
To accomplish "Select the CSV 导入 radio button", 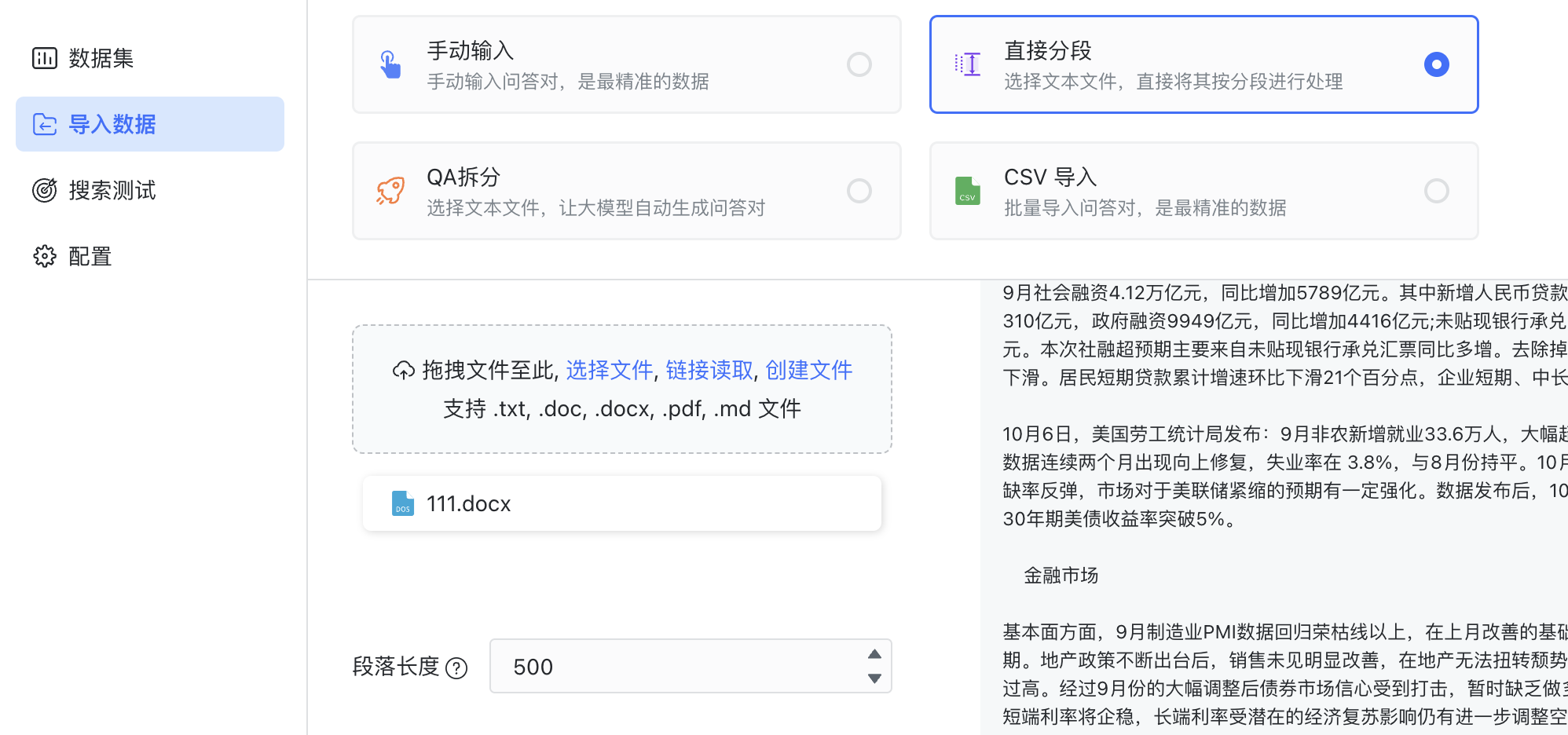I will pos(1437,191).
